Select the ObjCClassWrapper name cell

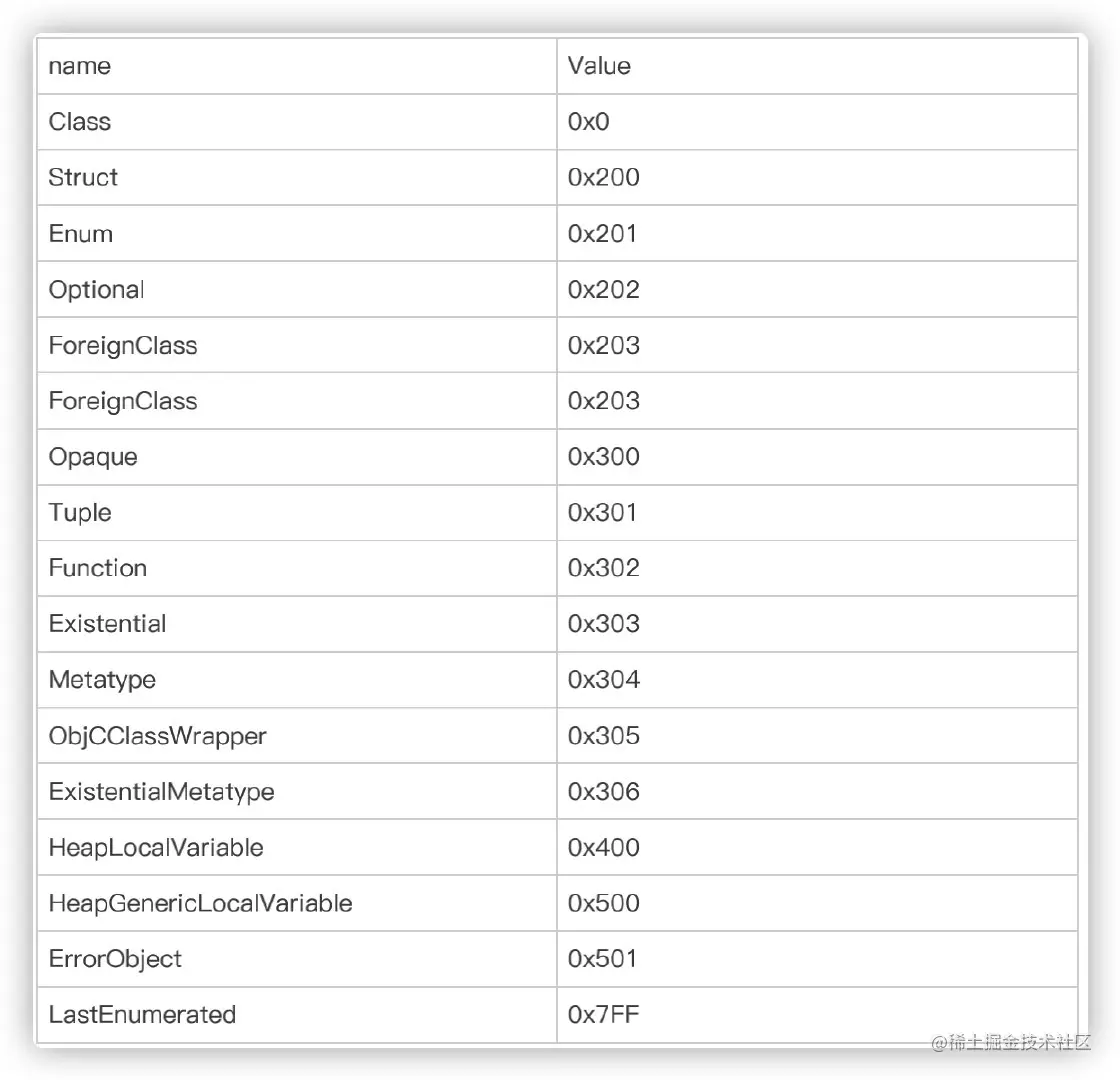coord(157,736)
